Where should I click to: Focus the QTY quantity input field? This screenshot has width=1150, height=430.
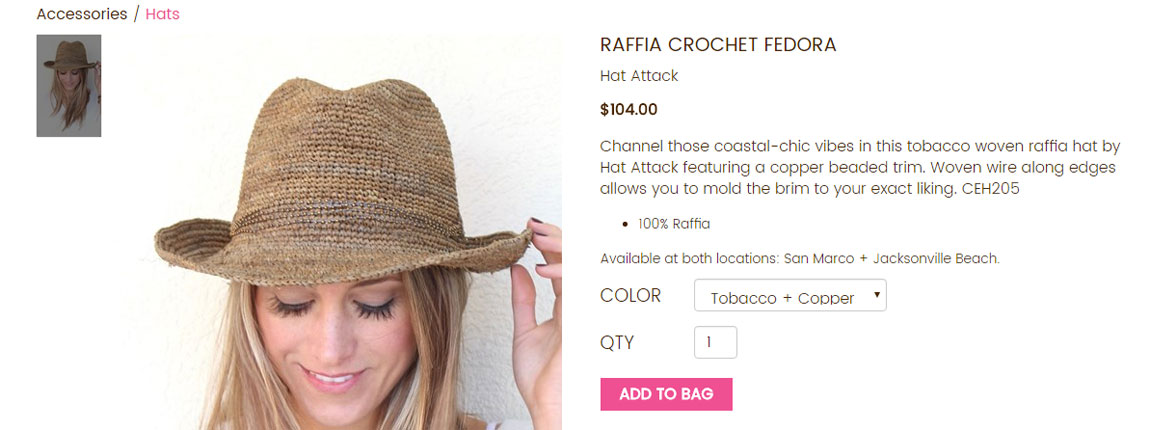(715, 342)
